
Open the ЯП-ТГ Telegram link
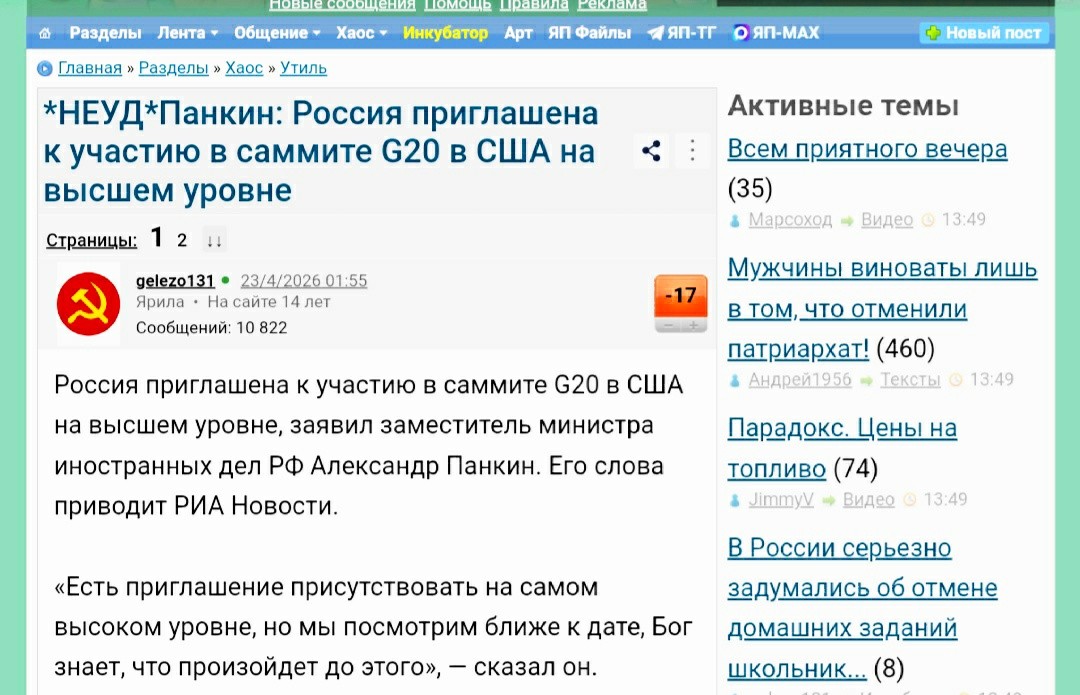tap(682, 33)
